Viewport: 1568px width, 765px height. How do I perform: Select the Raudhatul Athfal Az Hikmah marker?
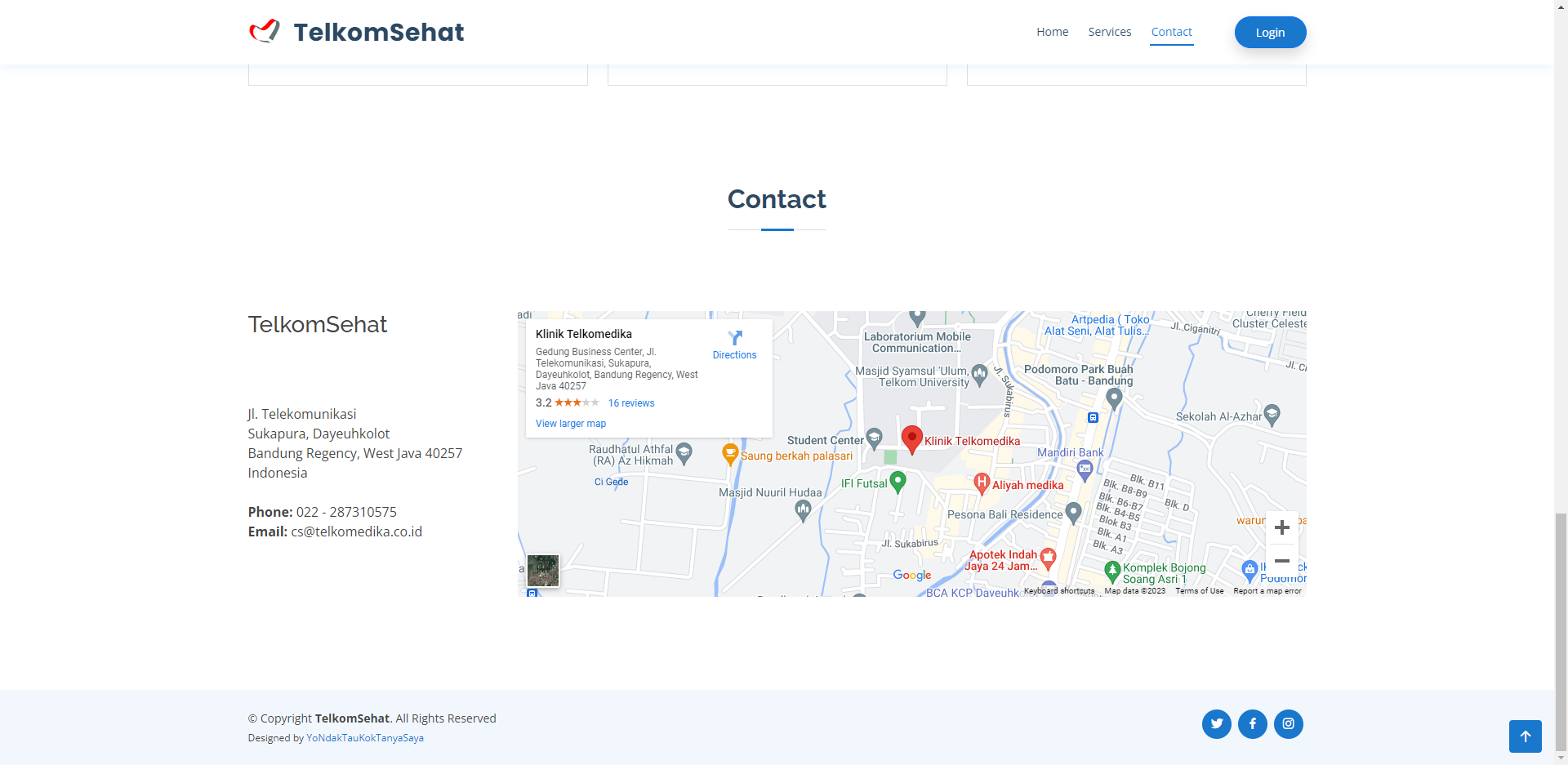point(684,452)
